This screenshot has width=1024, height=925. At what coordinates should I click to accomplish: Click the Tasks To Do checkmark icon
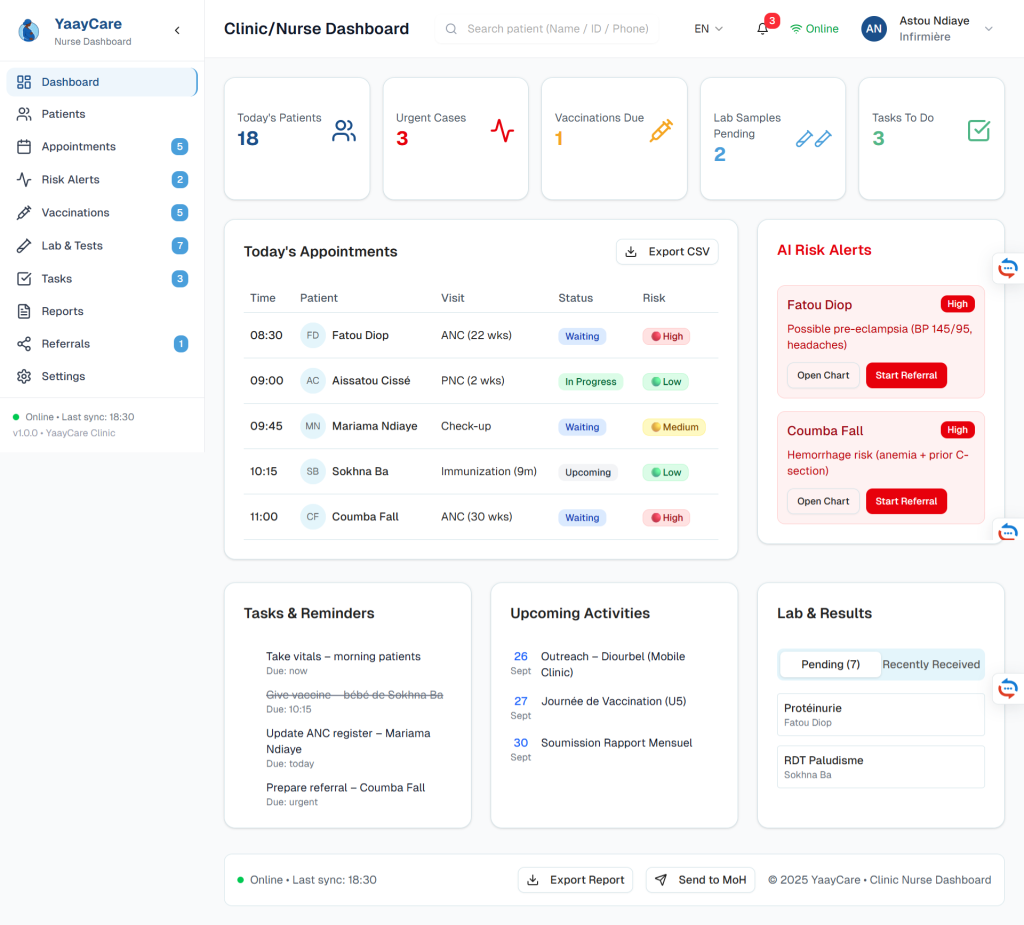[979, 131]
